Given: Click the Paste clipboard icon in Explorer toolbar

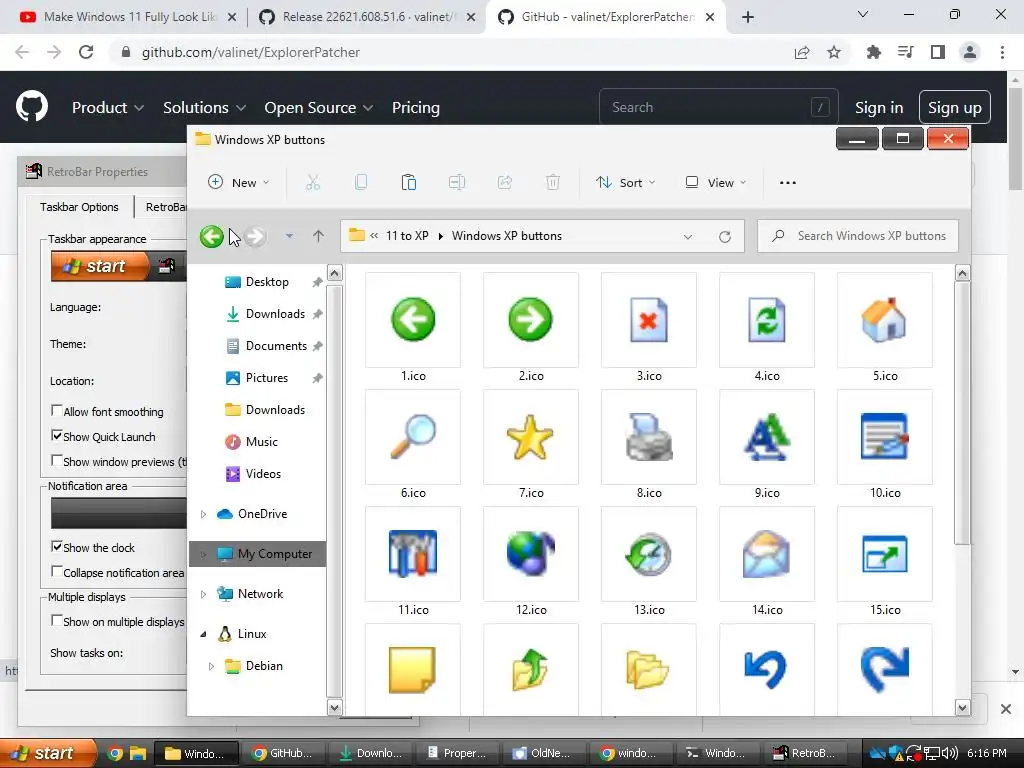Looking at the screenshot, I should [x=409, y=183].
